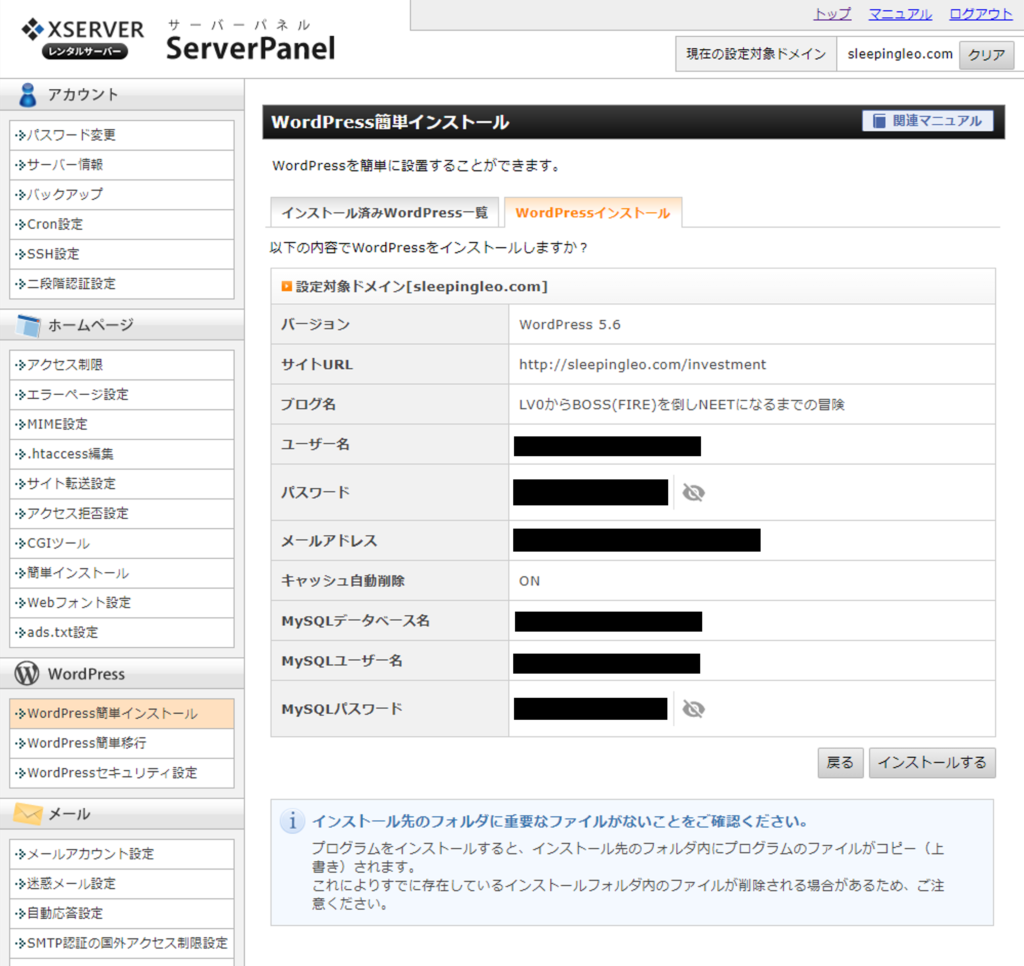Click the Homepage section page icon
The image size is (1024, 966).
tap(28, 325)
